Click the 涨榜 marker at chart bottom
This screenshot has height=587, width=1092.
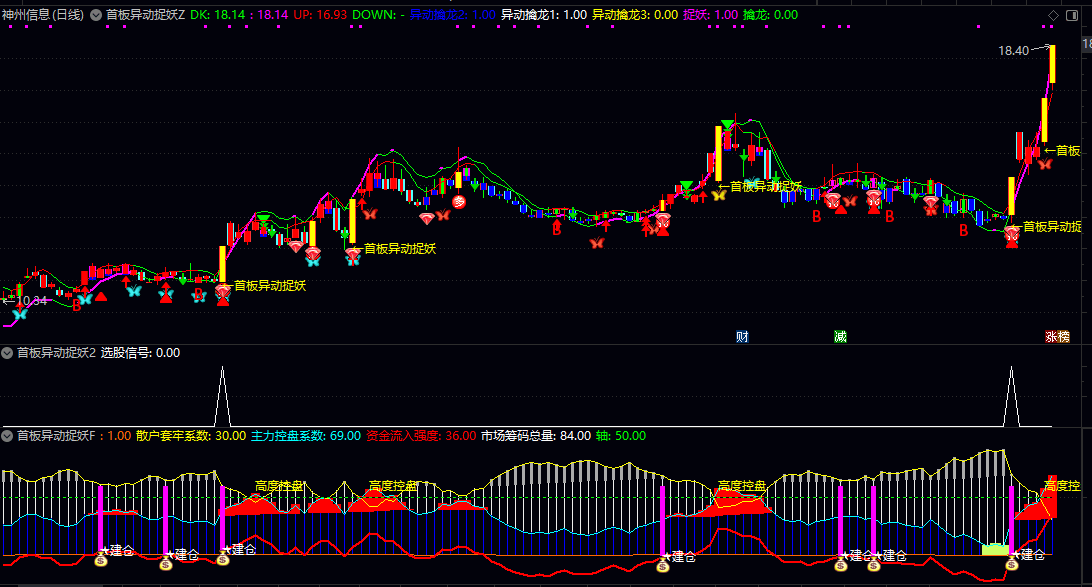(x=1057, y=336)
